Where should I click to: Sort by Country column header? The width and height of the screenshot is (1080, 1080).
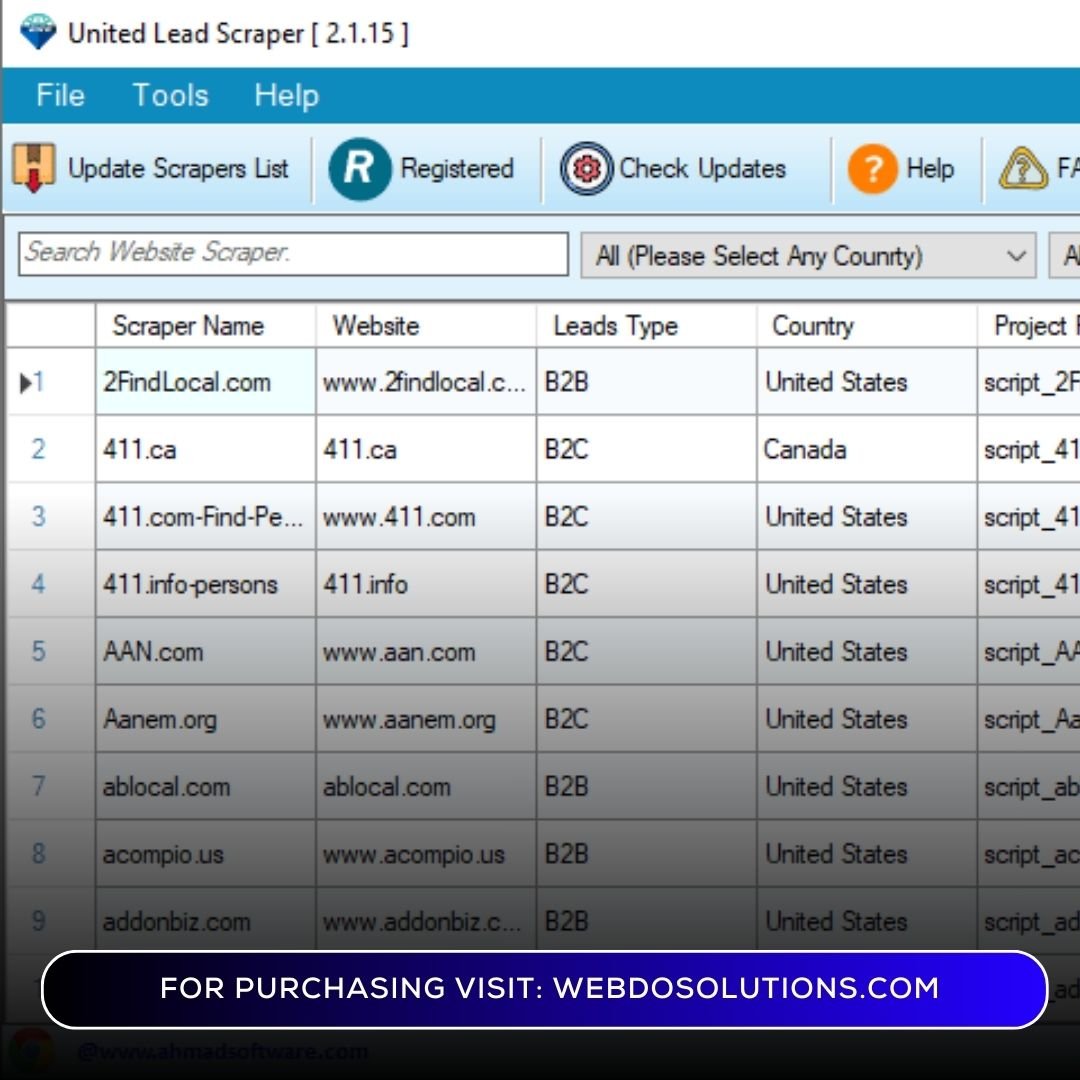coord(866,326)
